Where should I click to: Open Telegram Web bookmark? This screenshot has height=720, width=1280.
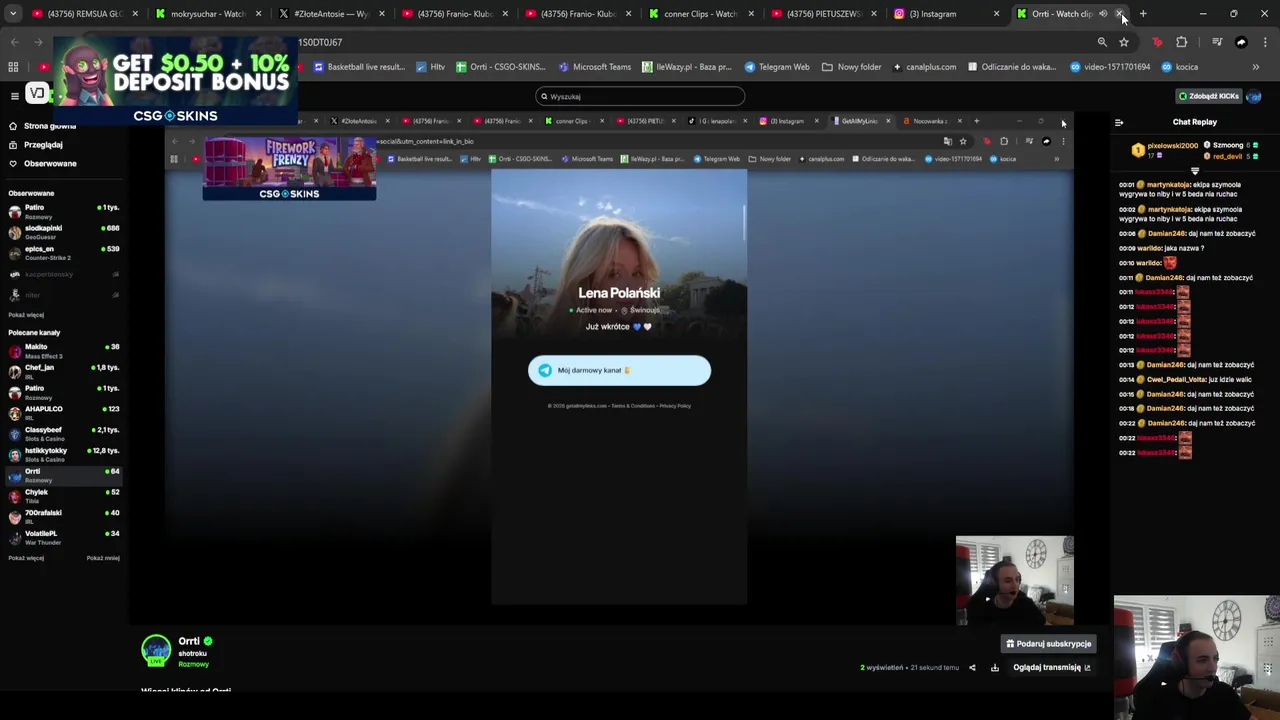pos(777,67)
